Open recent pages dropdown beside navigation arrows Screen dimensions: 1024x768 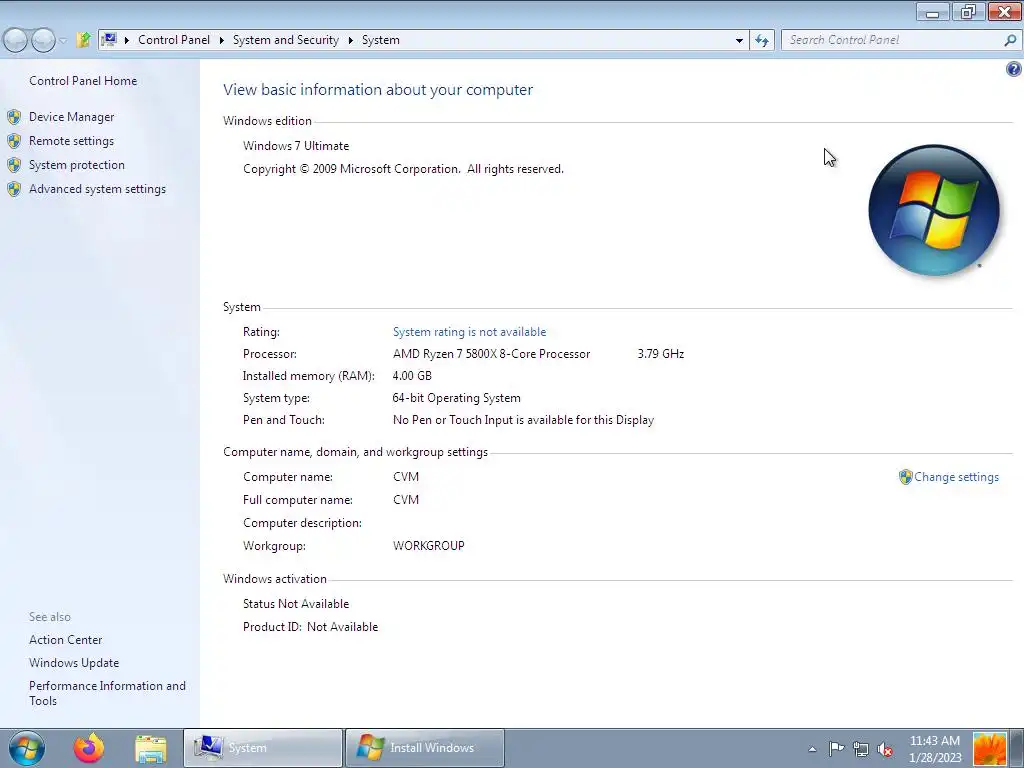point(63,40)
